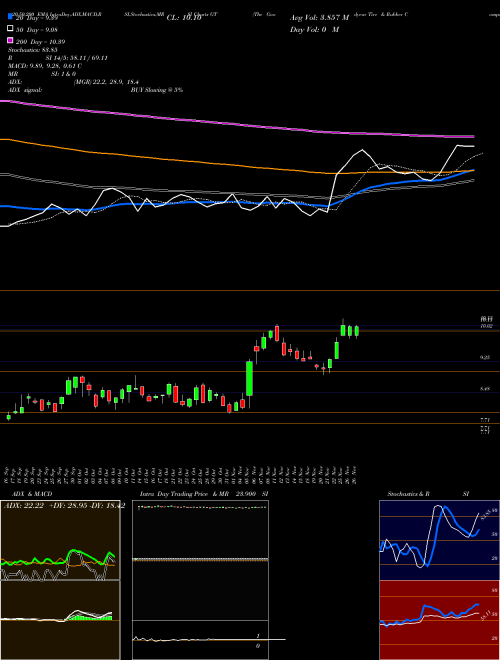Viewport: 500px width, 660px height.
Task: Select the '50 Day = 9.08' legend label
Action: click(37, 29)
